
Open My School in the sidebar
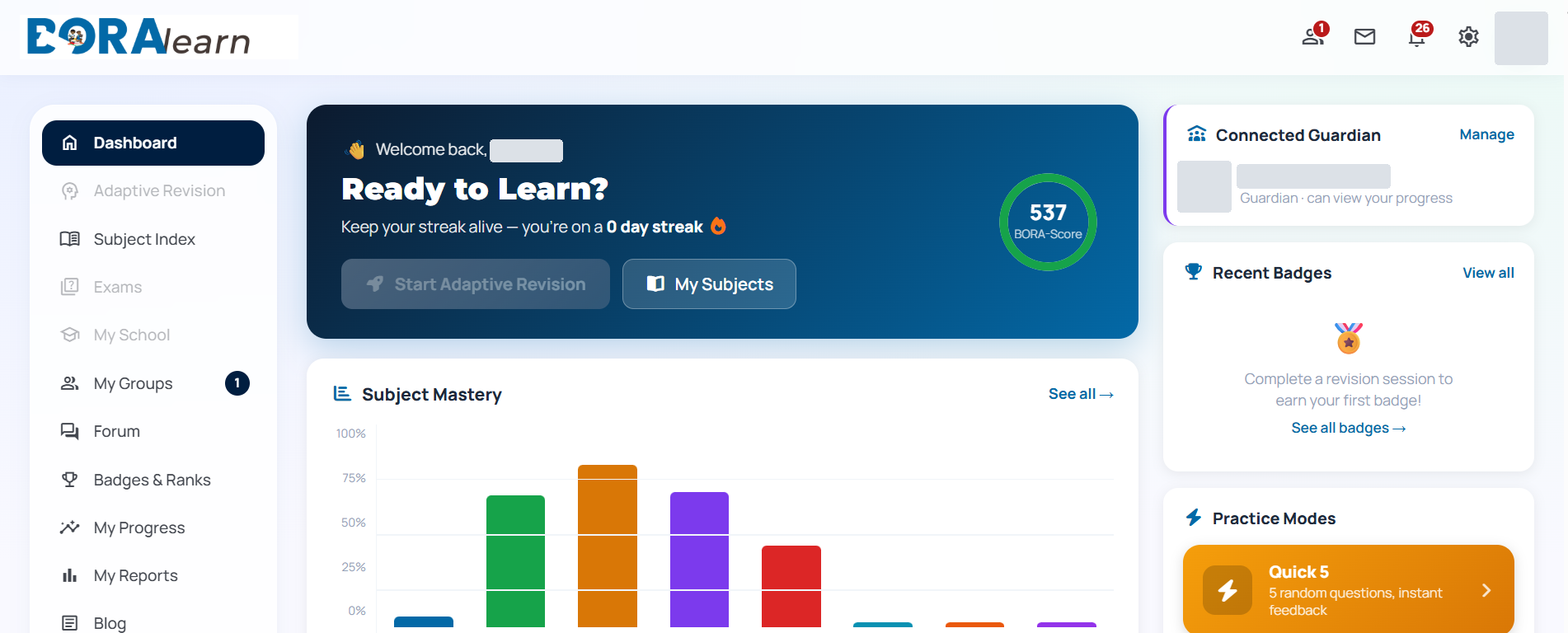point(153,335)
